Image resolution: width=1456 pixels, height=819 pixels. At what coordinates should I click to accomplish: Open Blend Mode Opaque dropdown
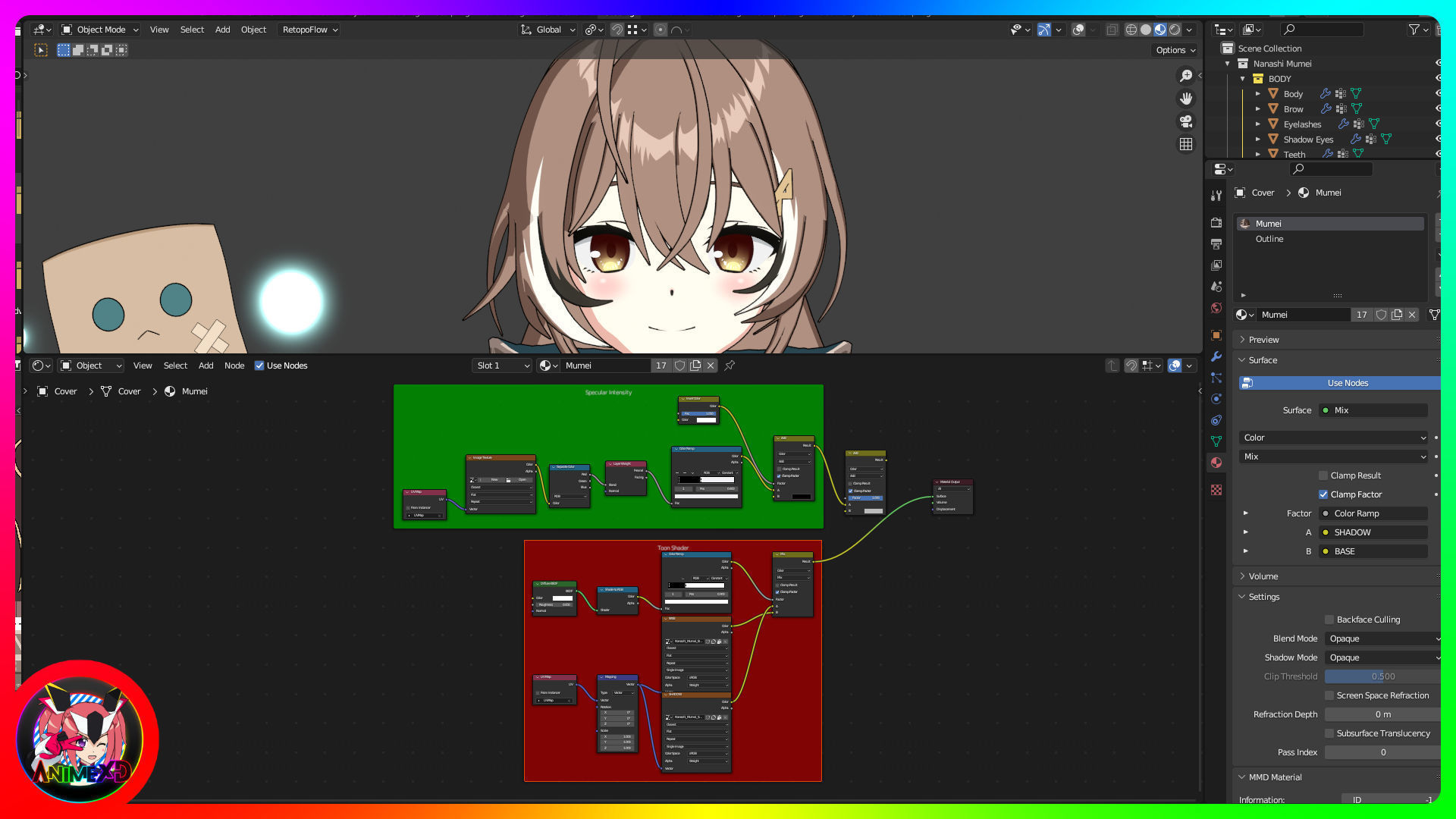(1382, 639)
